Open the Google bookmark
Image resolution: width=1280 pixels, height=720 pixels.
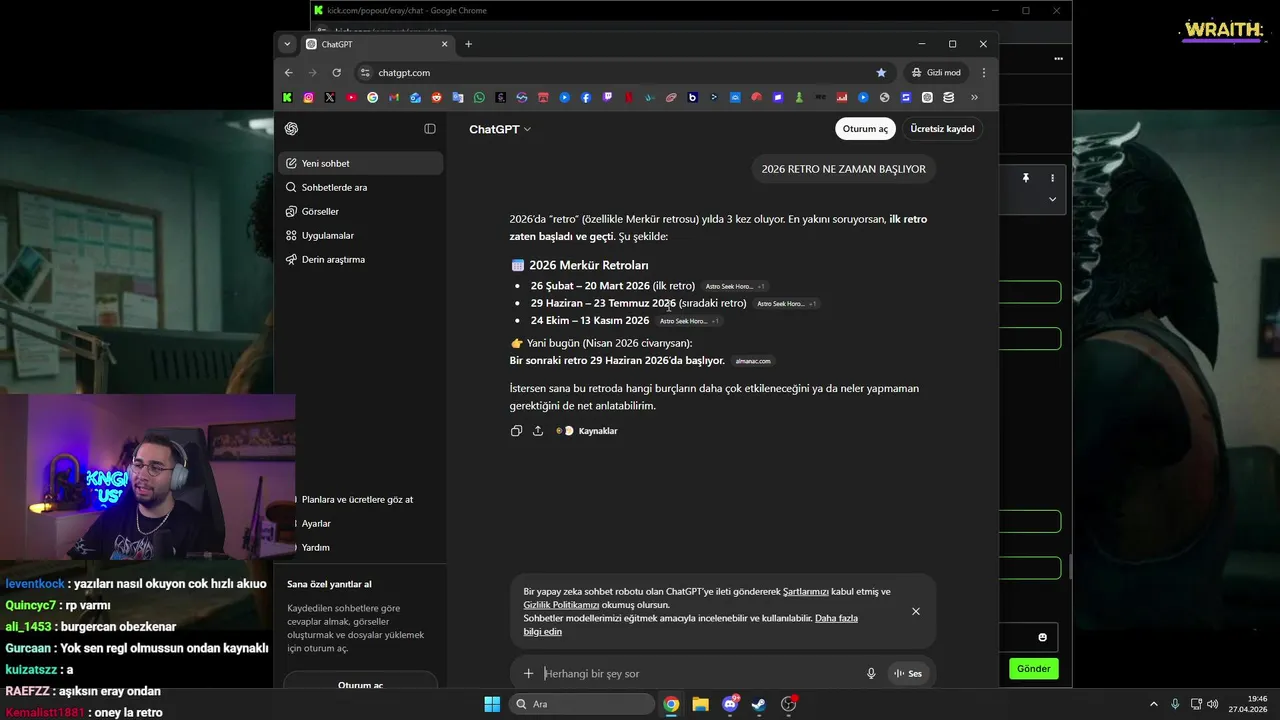click(x=372, y=97)
